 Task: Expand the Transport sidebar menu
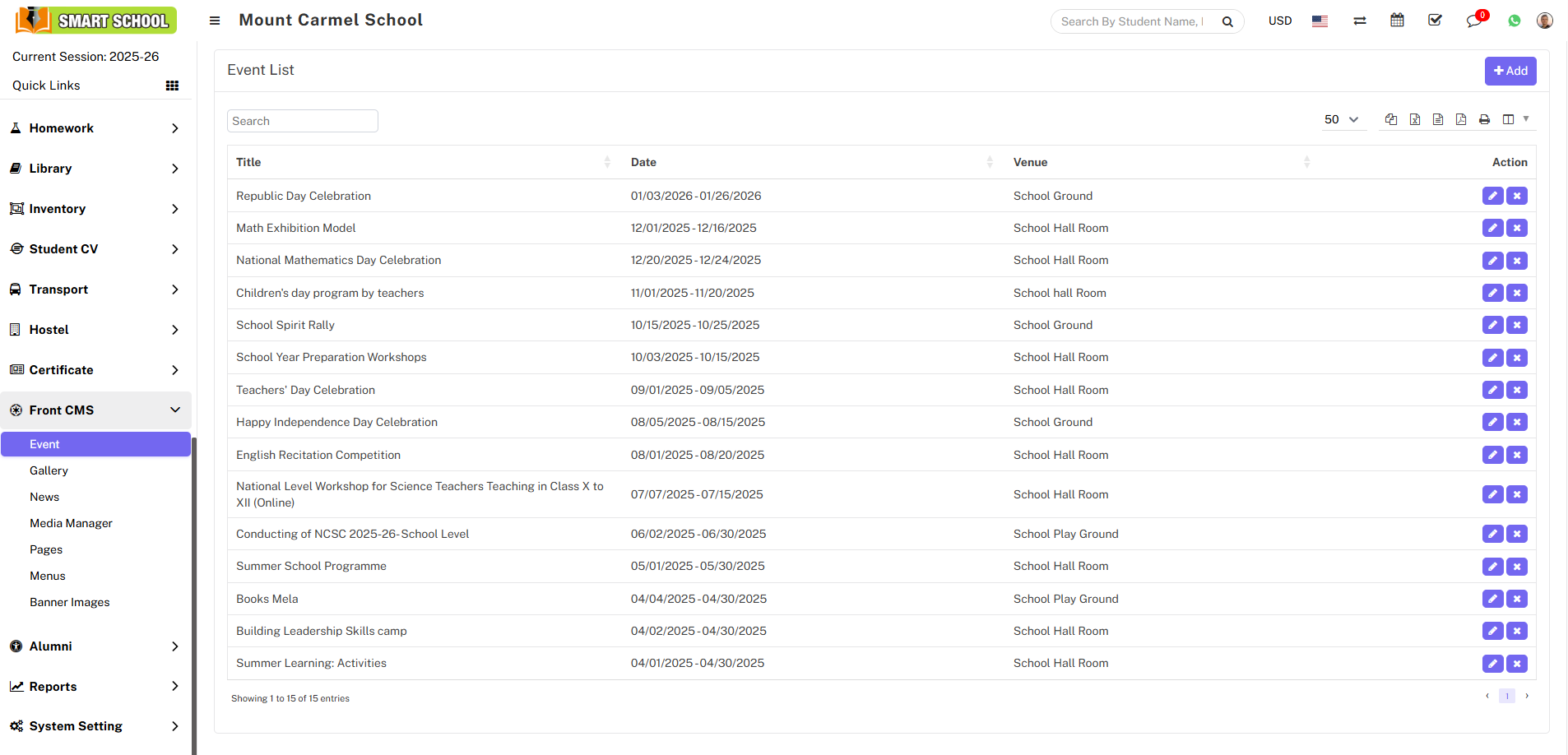tap(95, 289)
